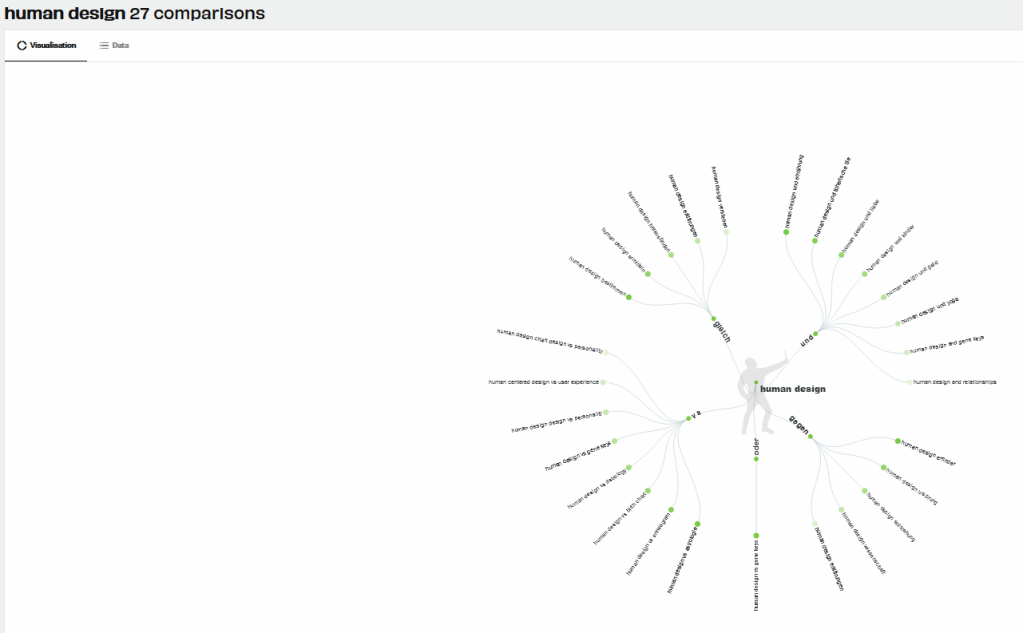Click "human design vs astrologie" leaf

tap(683, 558)
